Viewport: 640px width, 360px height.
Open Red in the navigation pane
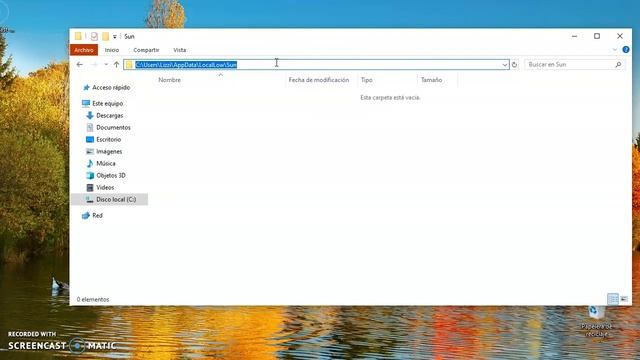coord(97,216)
